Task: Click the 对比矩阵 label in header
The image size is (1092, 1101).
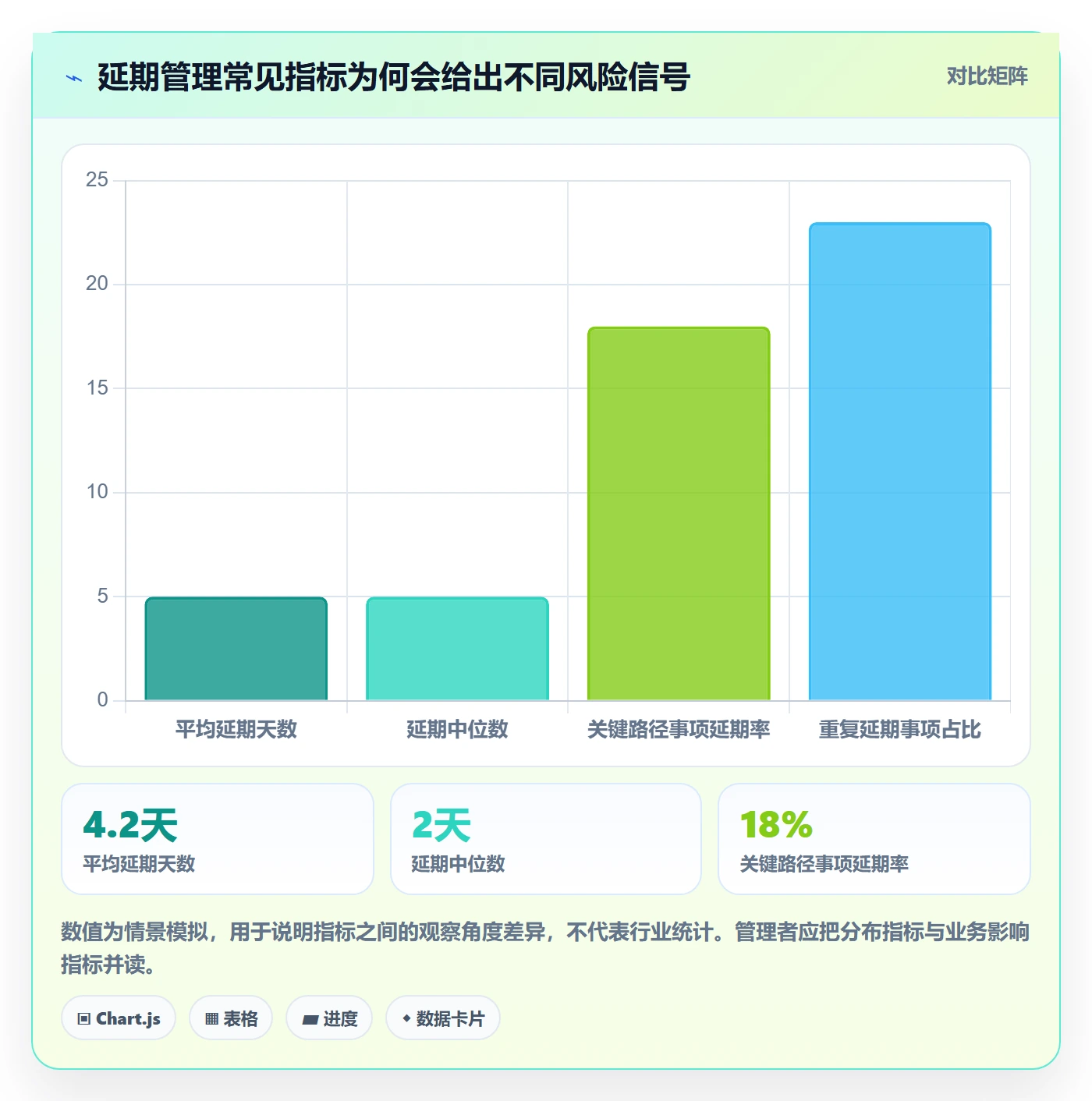Action: pyautogui.click(x=987, y=76)
